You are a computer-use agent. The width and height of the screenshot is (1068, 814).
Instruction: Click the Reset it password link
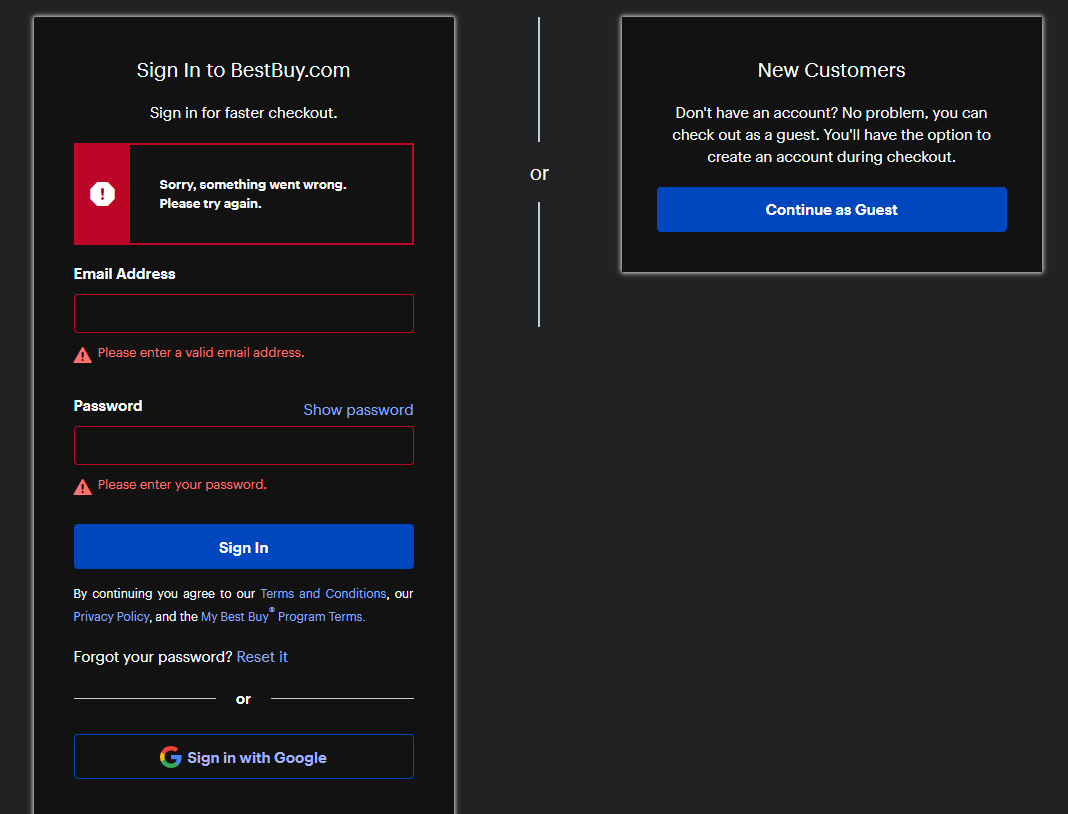pyautogui.click(x=262, y=657)
